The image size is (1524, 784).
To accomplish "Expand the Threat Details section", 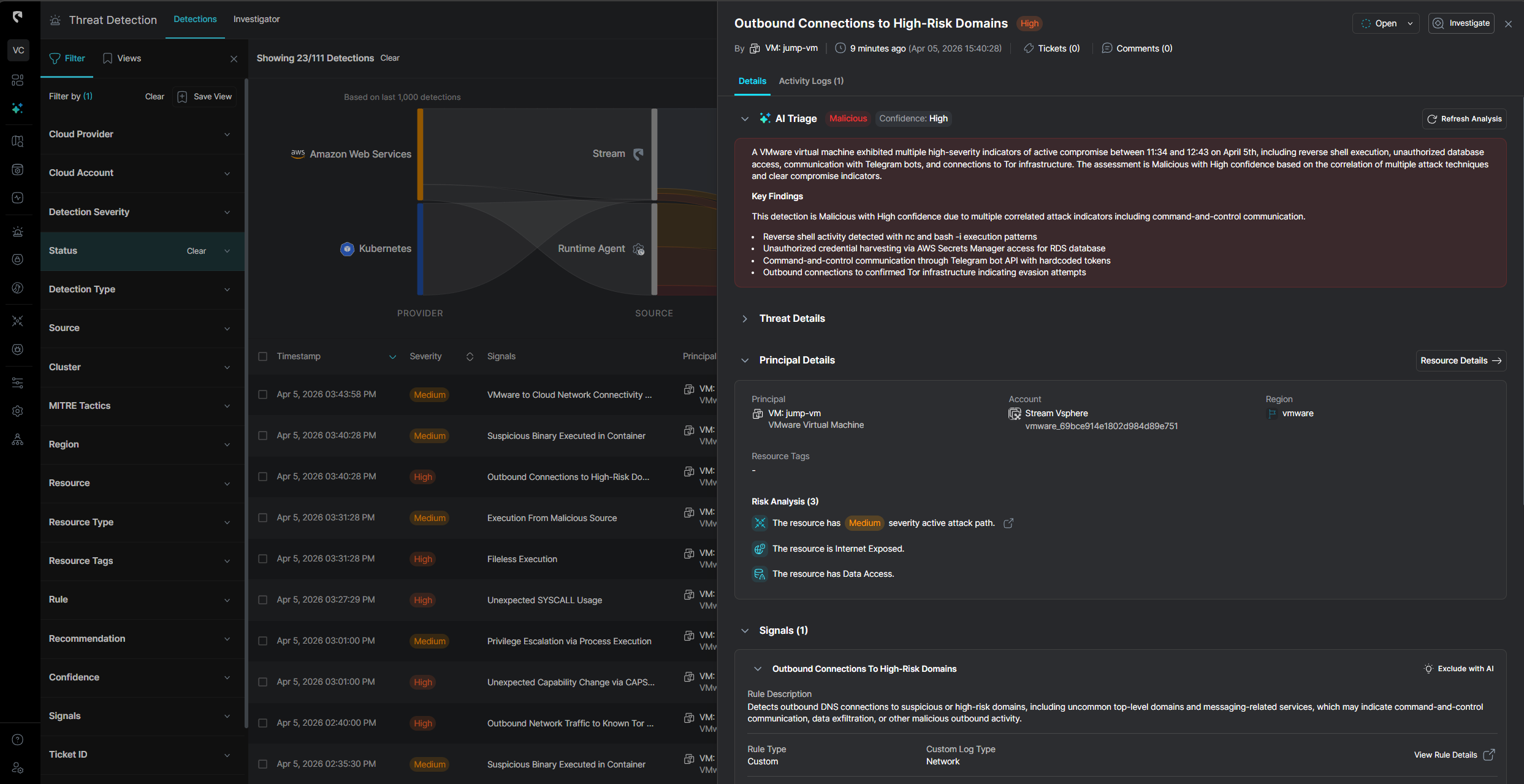I will [745, 318].
